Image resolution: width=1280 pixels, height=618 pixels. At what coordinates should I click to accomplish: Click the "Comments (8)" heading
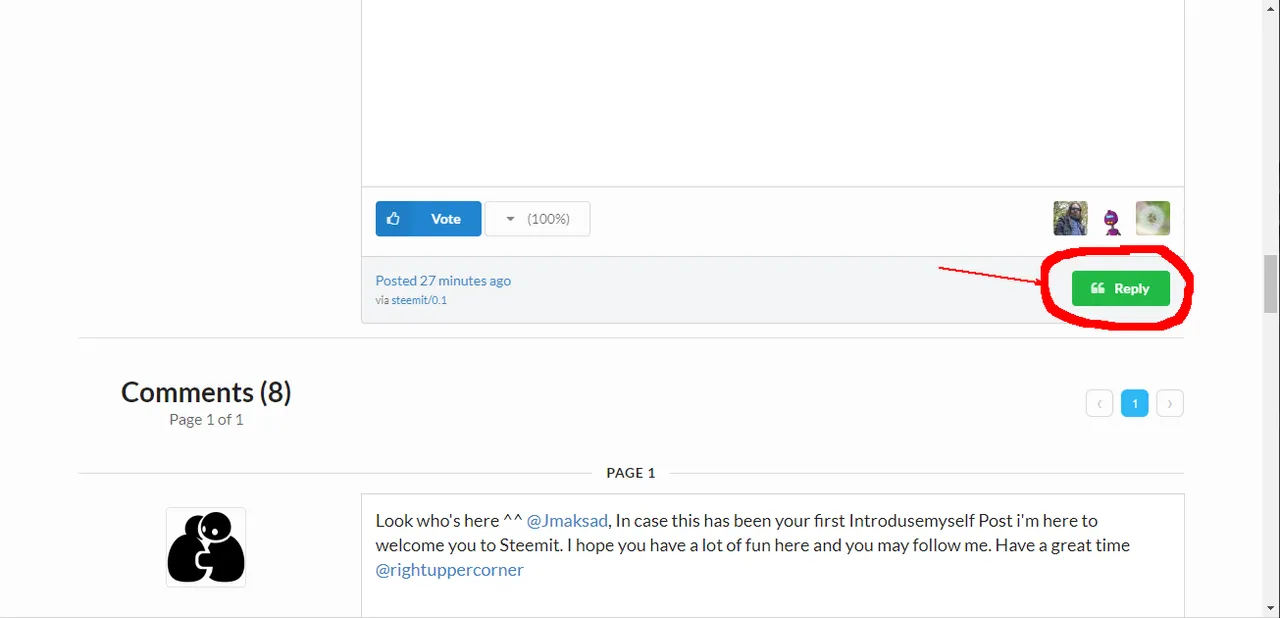[206, 392]
